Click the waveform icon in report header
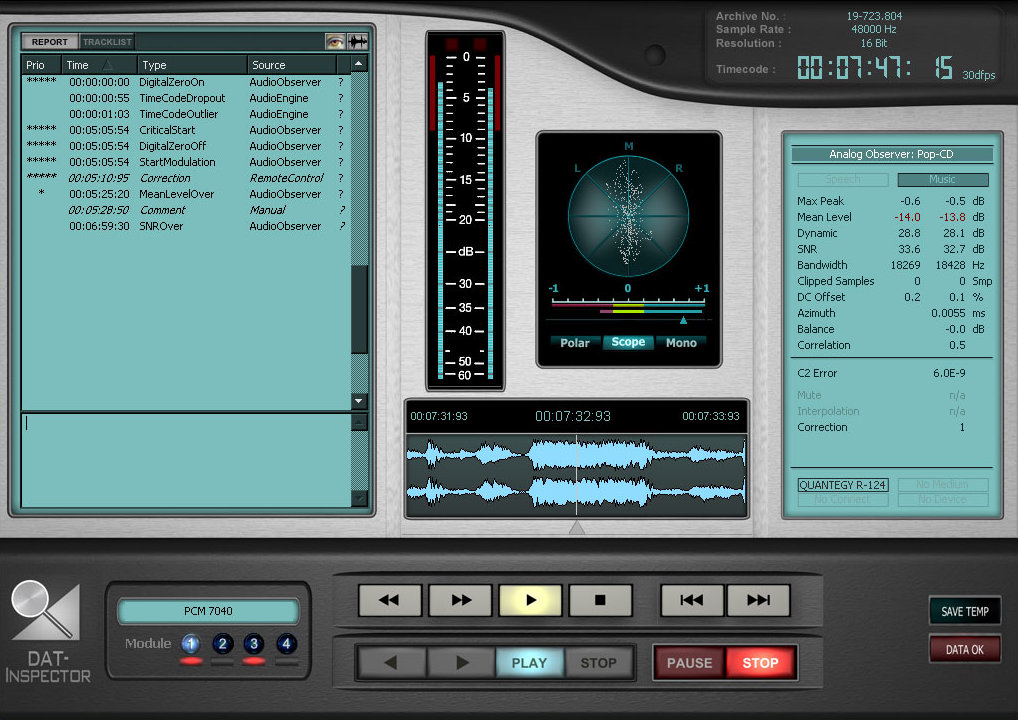Image resolution: width=1018 pixels, height=720 pixels. pyautogui.click(x=358, y=42)
